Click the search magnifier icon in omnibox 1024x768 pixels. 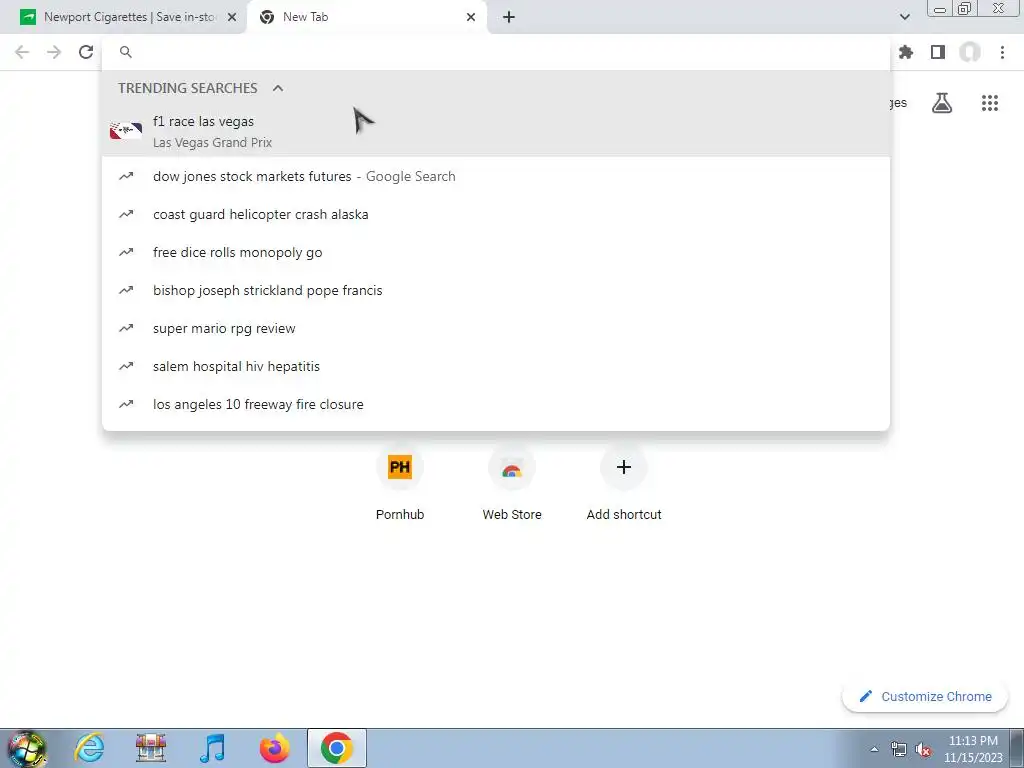[x=125, y=52]
